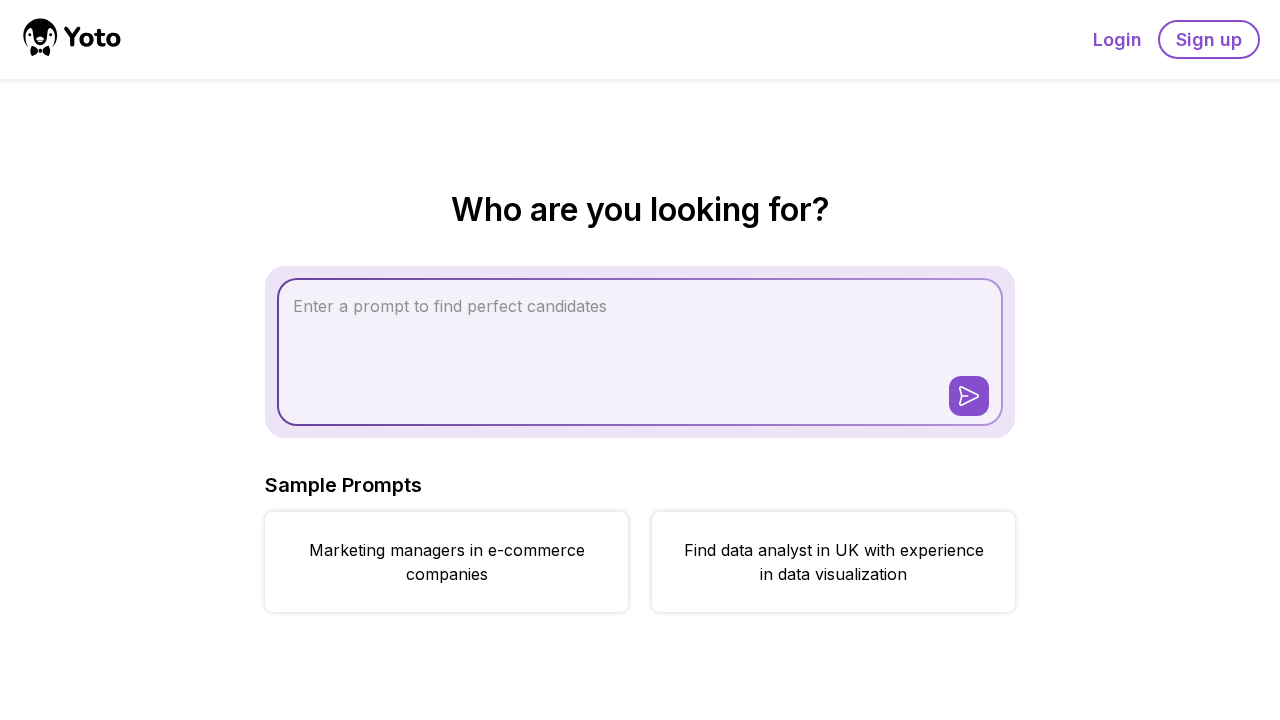
Task: Click the "Who are you looking for?" heading
Action: click(640, 210)
